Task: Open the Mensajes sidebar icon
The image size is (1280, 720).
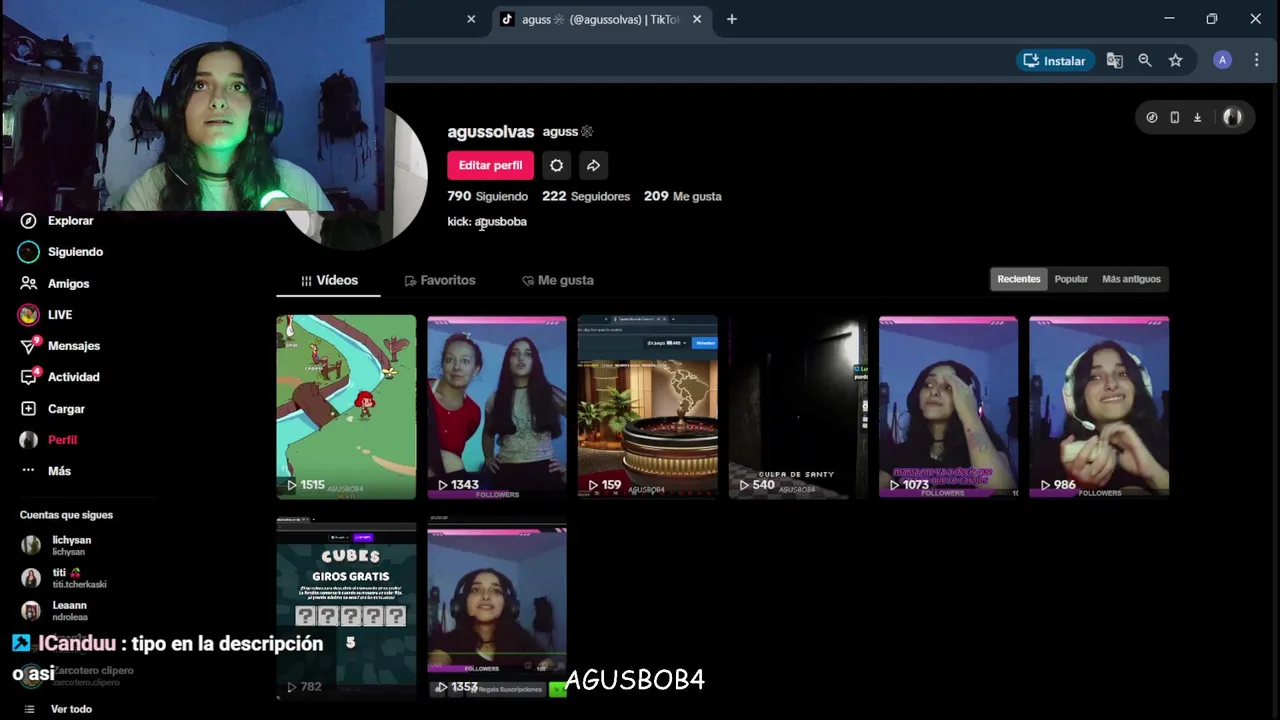Action: coord(29,346)
